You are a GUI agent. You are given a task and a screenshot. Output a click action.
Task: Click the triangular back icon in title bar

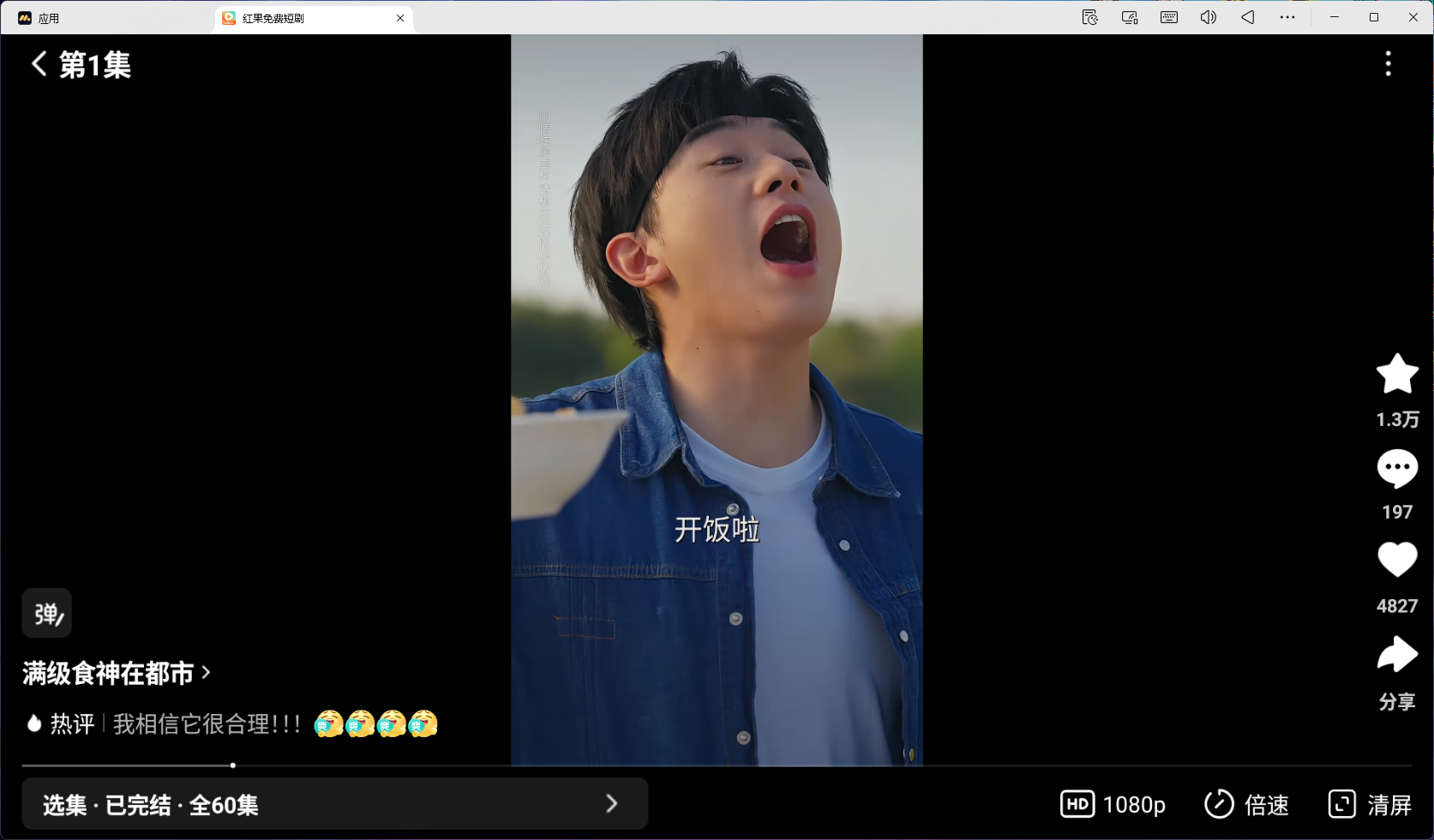1248,17
